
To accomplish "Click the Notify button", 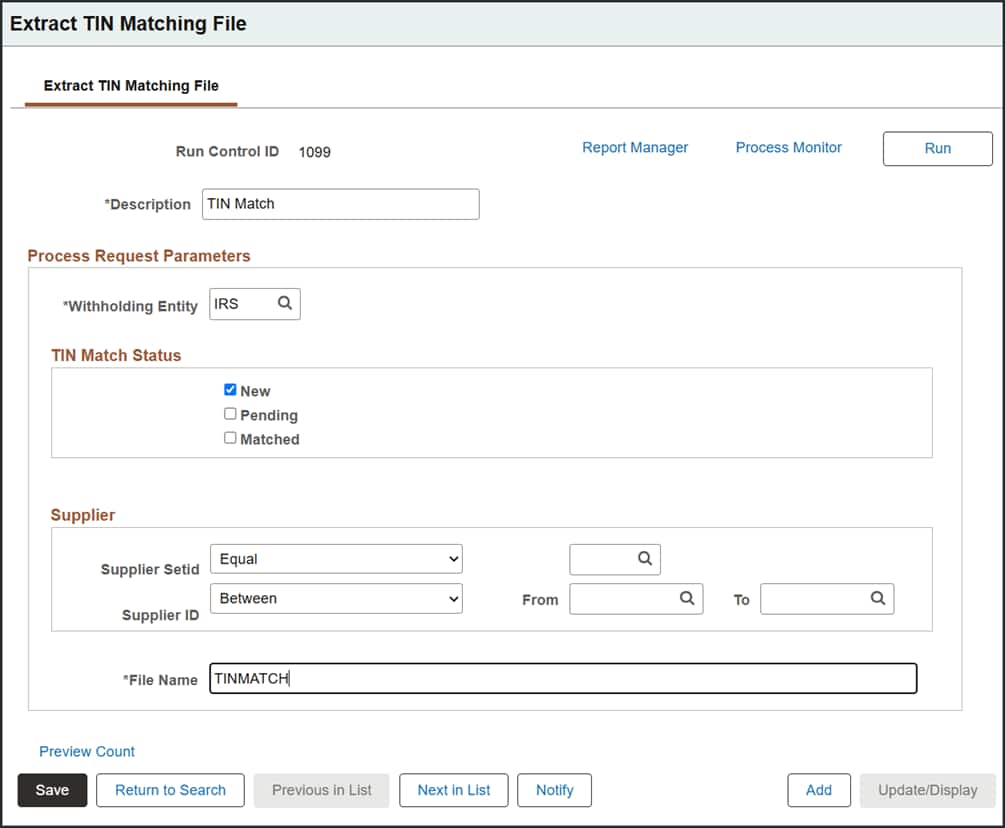I will (x=554, y=790).
